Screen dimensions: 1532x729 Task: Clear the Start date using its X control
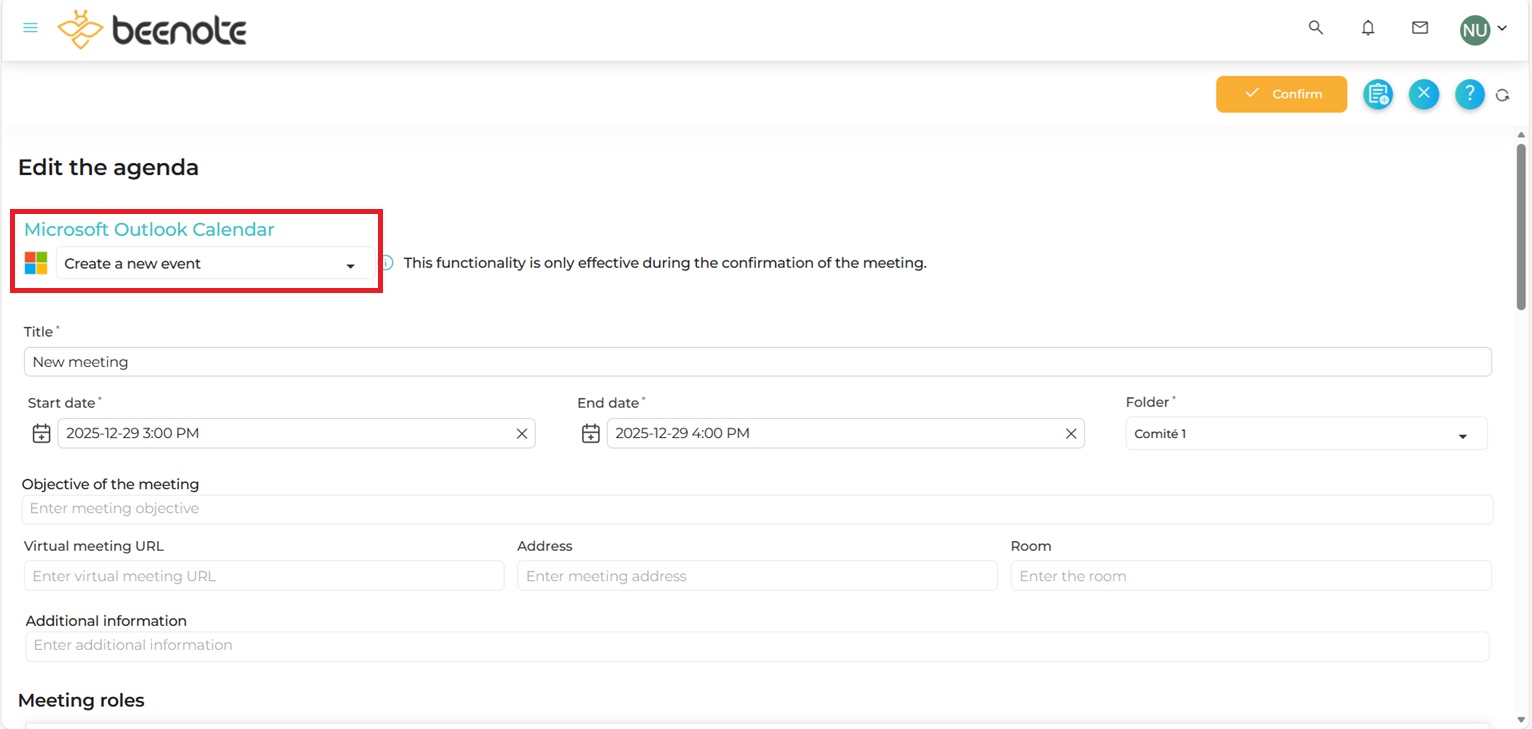point(521,433)
